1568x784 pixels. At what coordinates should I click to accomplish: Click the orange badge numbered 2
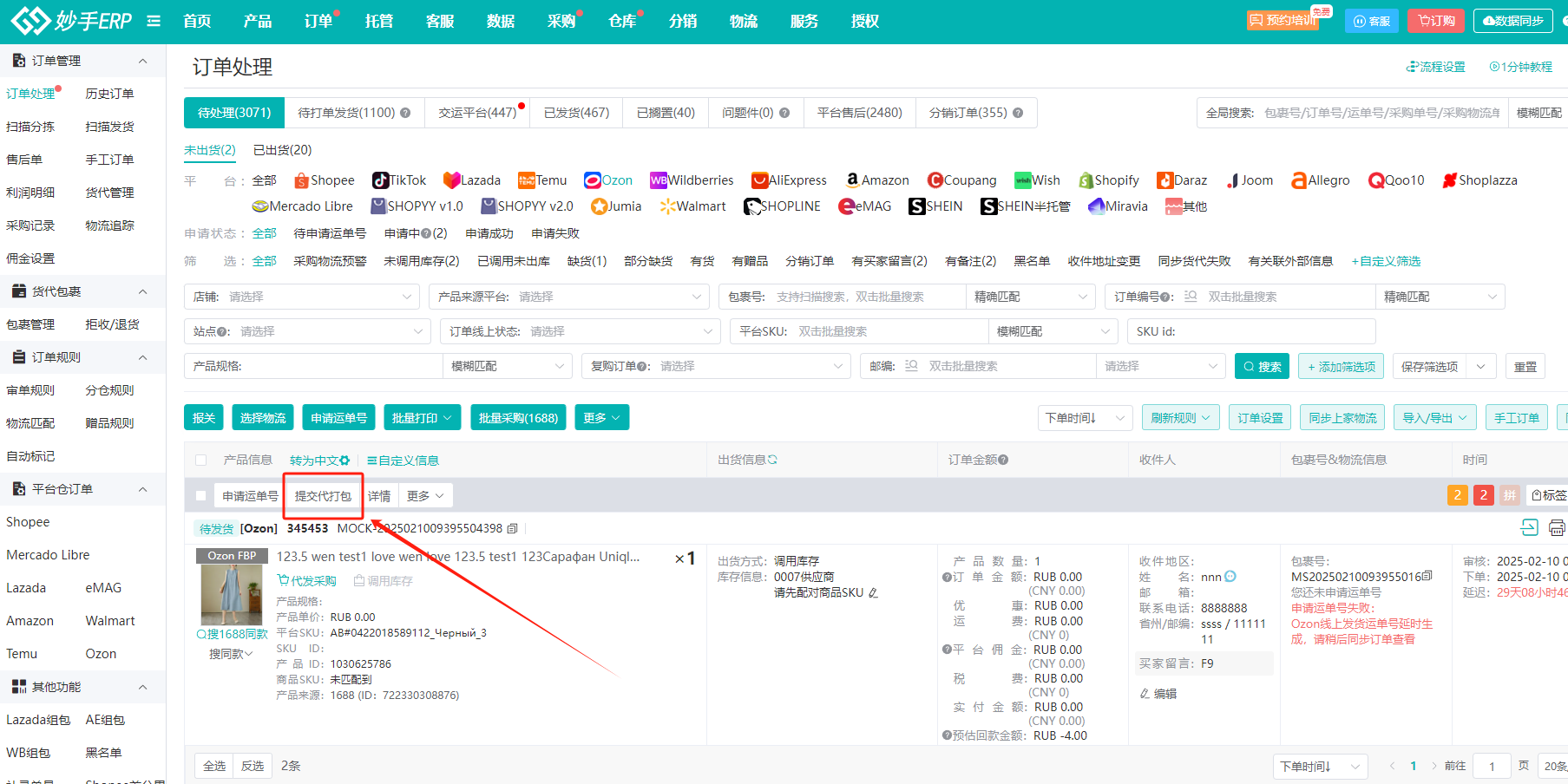coord(1457,495)
